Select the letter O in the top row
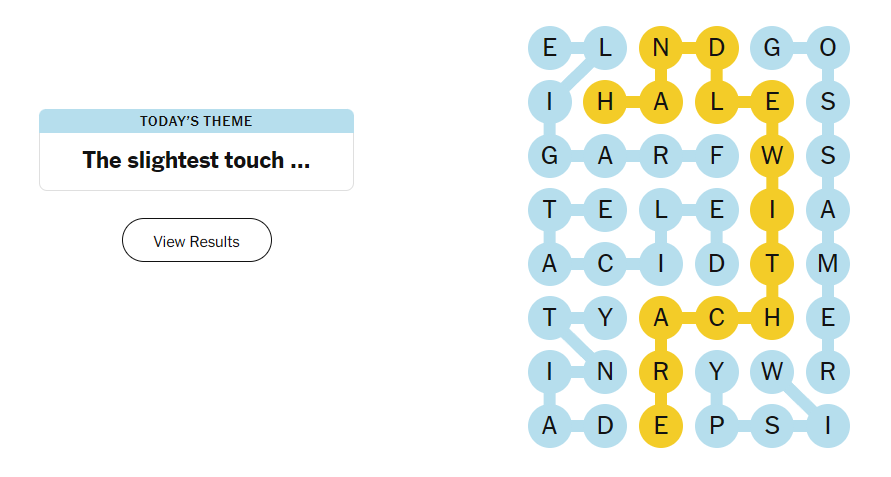The height and width of the screenshot is (477, 891). (827, 48)
